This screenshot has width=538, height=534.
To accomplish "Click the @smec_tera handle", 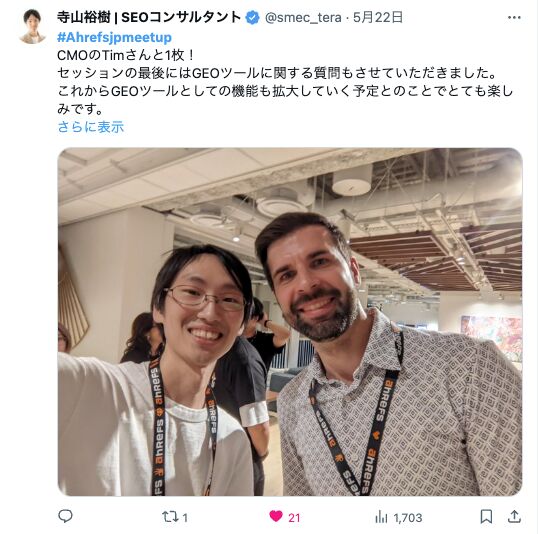I will click(303, 18).
